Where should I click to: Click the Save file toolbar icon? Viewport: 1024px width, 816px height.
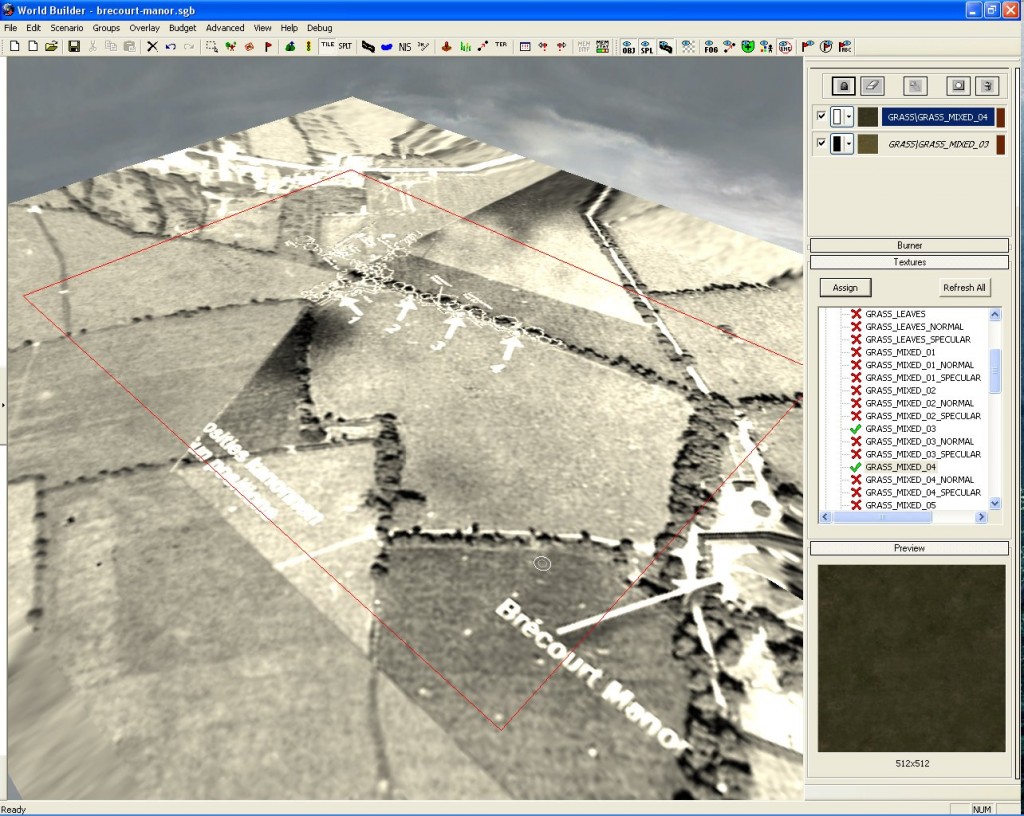click(74, 46)
